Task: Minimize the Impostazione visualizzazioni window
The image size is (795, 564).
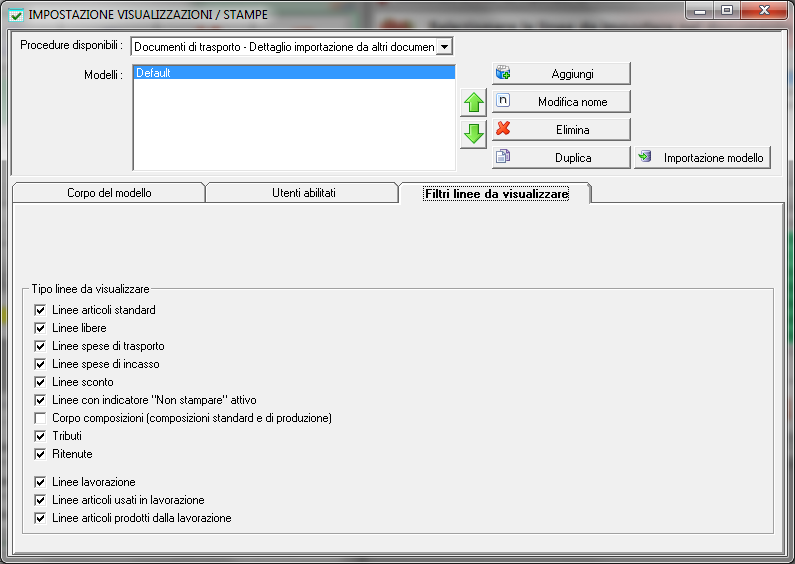Action: click(x=700, y=10)
